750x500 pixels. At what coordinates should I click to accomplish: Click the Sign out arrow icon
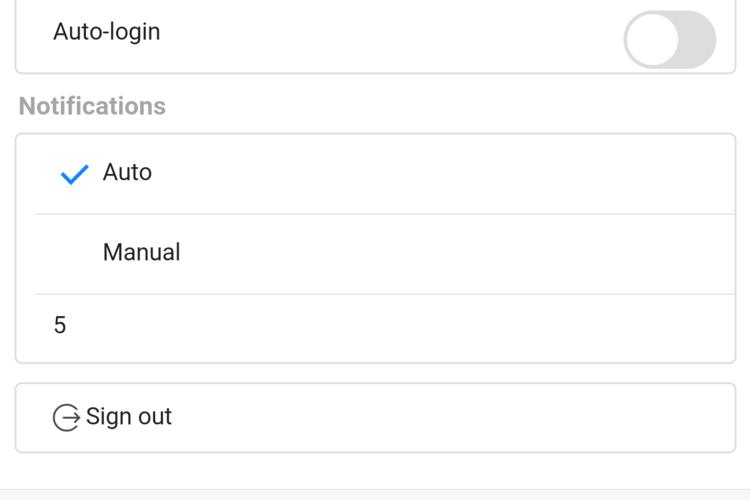point(66,417)
